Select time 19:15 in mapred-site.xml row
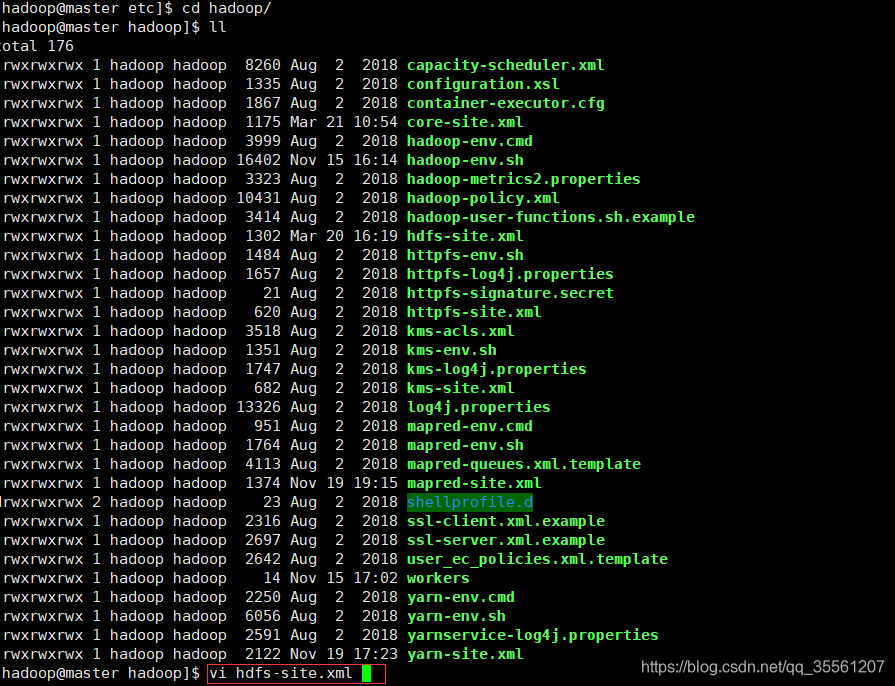Image resolution: width=895 pixels, height=686 pixels. (x=375, y=483)
